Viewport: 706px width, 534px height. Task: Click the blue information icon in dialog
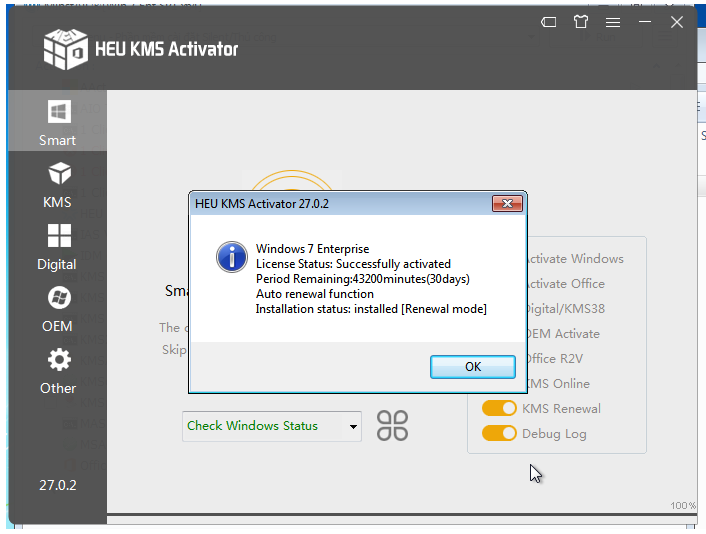232,257
